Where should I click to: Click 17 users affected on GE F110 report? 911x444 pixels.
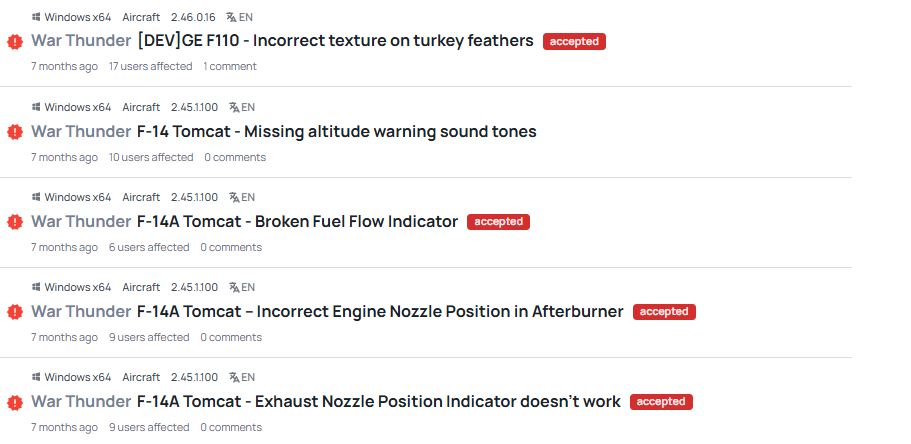150,66
